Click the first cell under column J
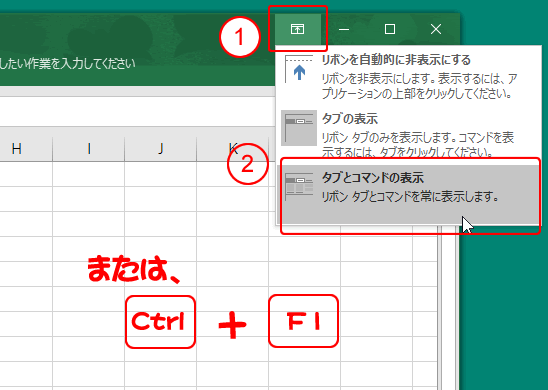 160,174
